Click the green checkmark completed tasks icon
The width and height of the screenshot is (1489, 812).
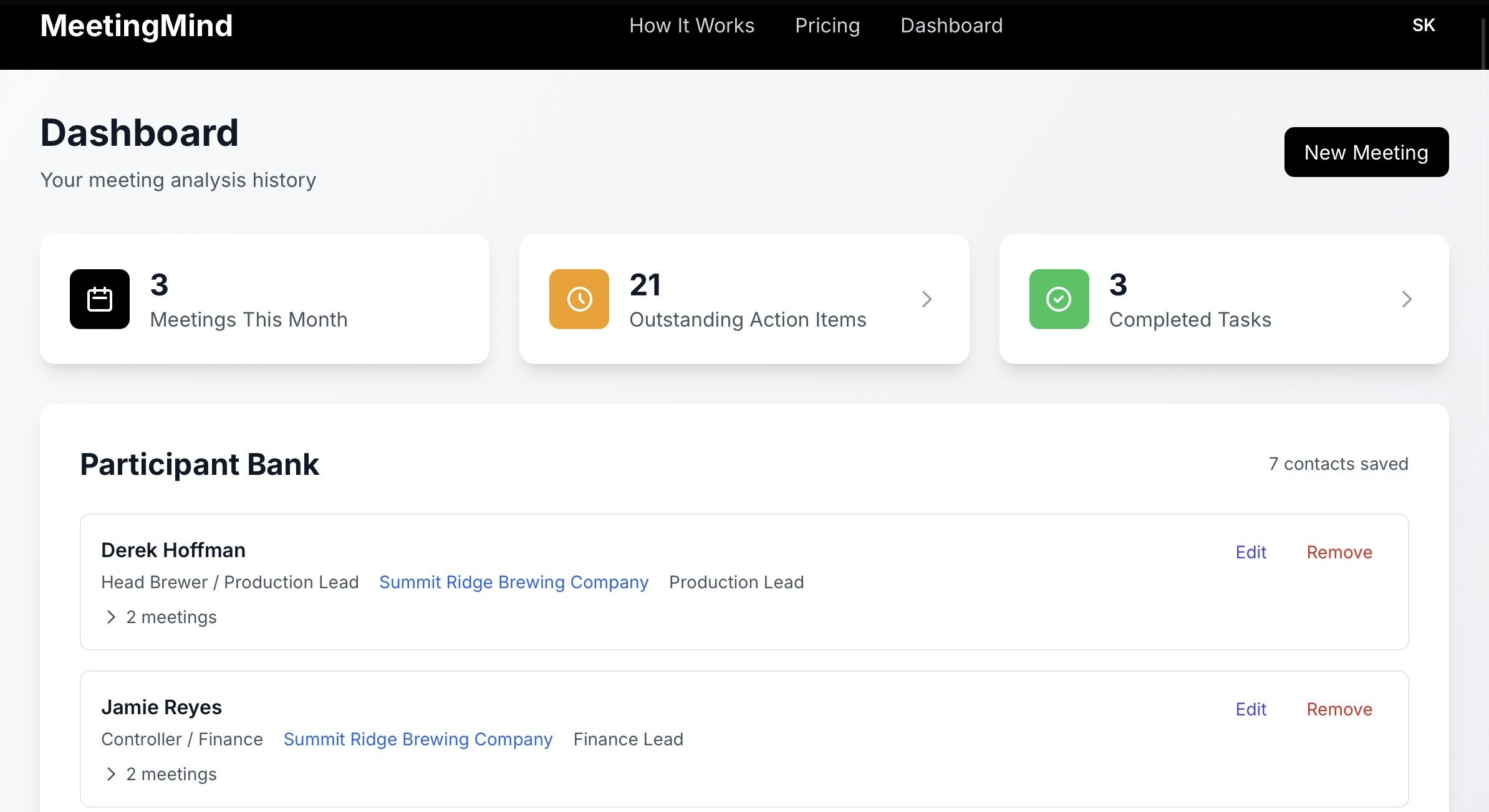coord(1059,299)
